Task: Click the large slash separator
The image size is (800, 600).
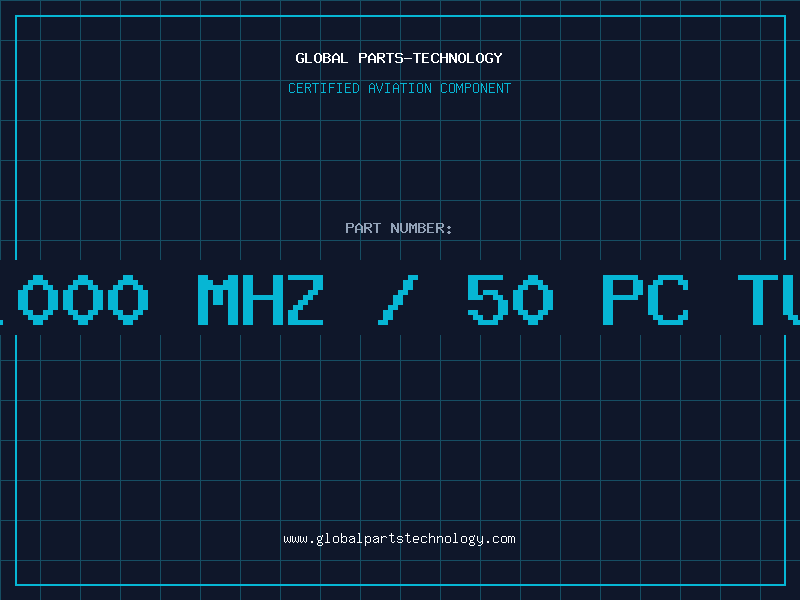Action: (398, 299)
